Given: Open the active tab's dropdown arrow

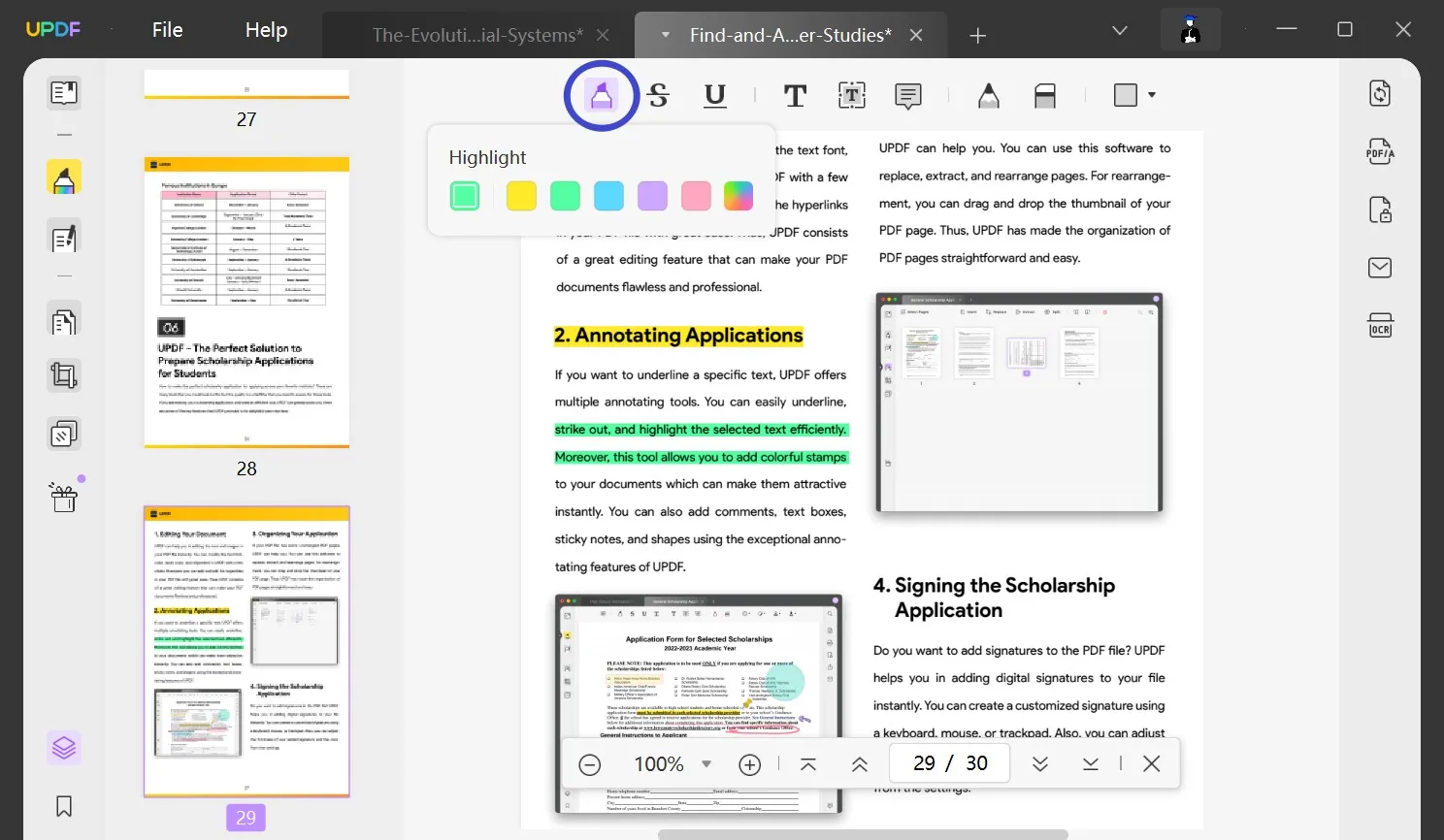Looking at the screenshot, I should (666, 35).
